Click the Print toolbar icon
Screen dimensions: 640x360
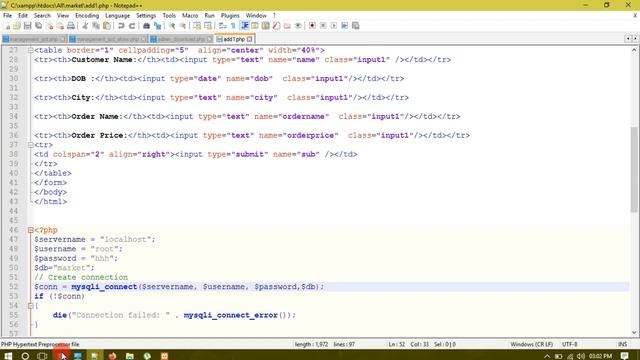tap(71, 26)
